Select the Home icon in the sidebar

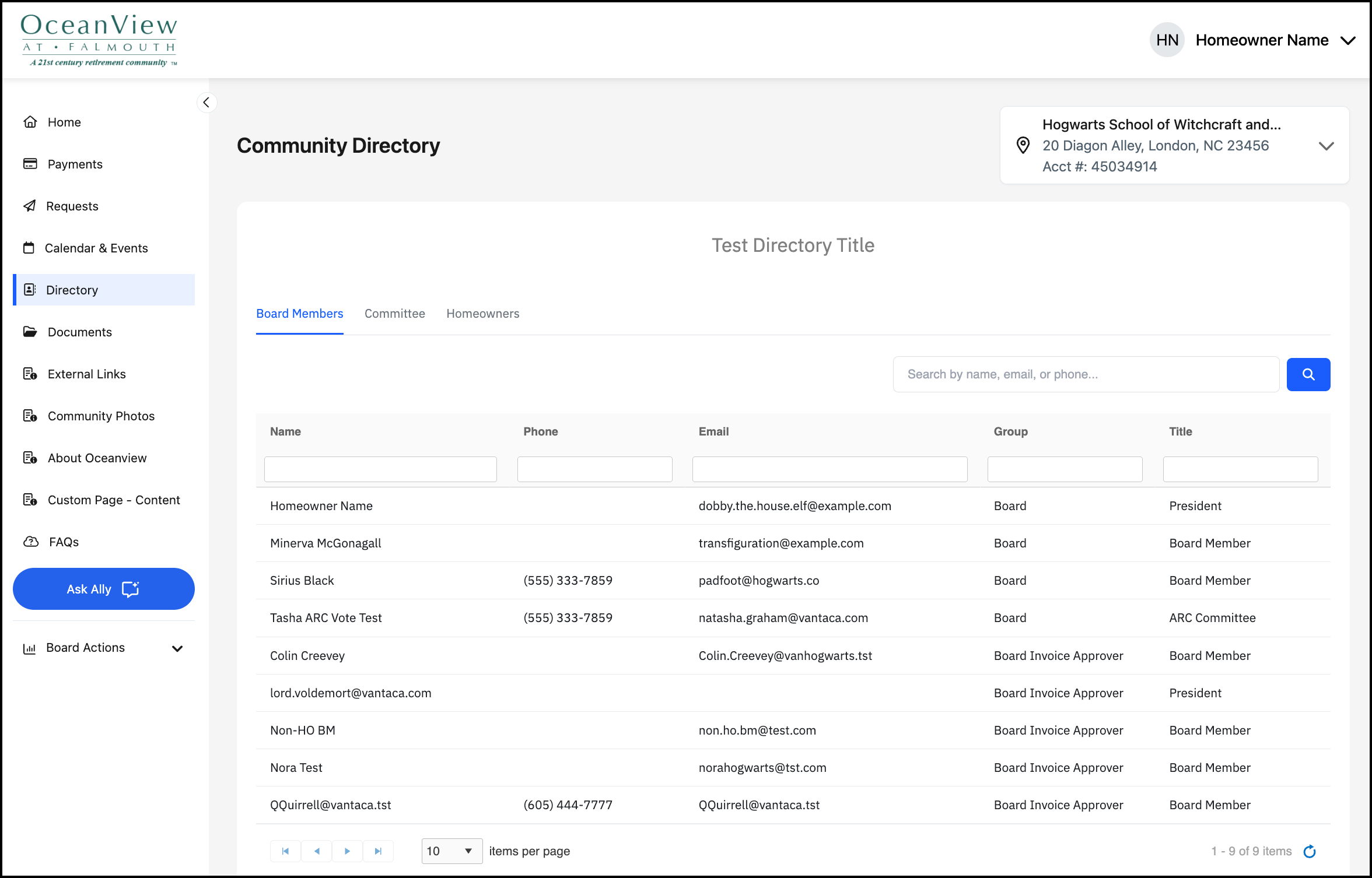[30, 122]
